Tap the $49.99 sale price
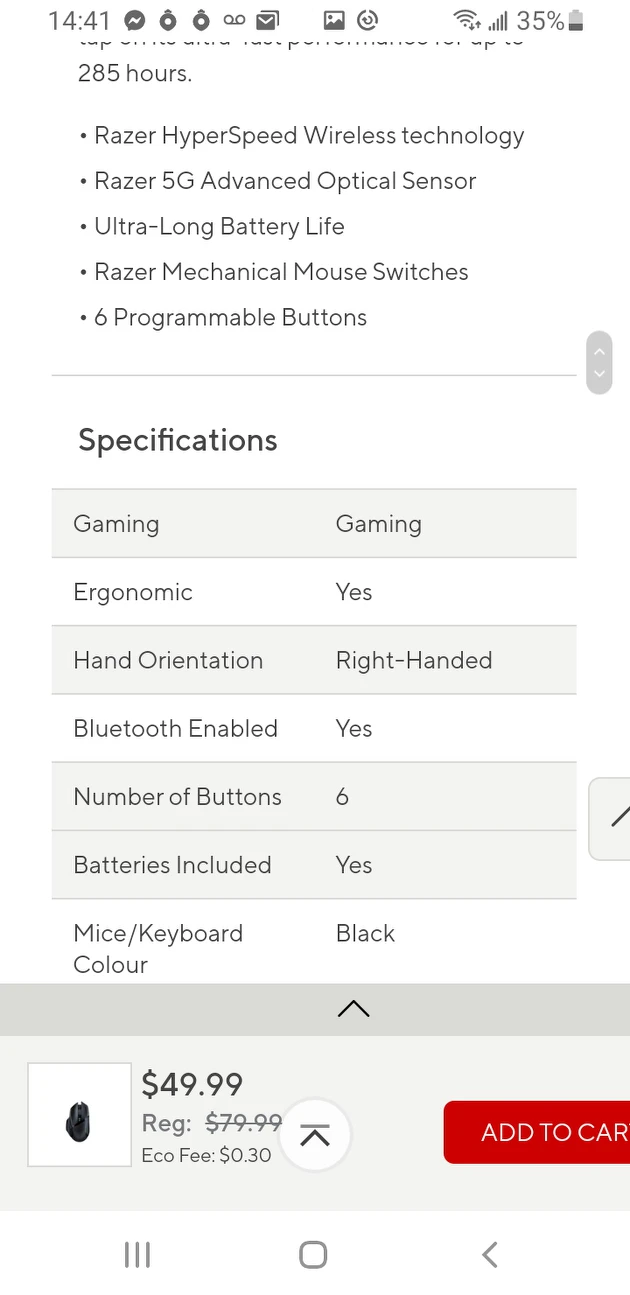The width and height of the screenshot is (630, 1295). 192,1084
